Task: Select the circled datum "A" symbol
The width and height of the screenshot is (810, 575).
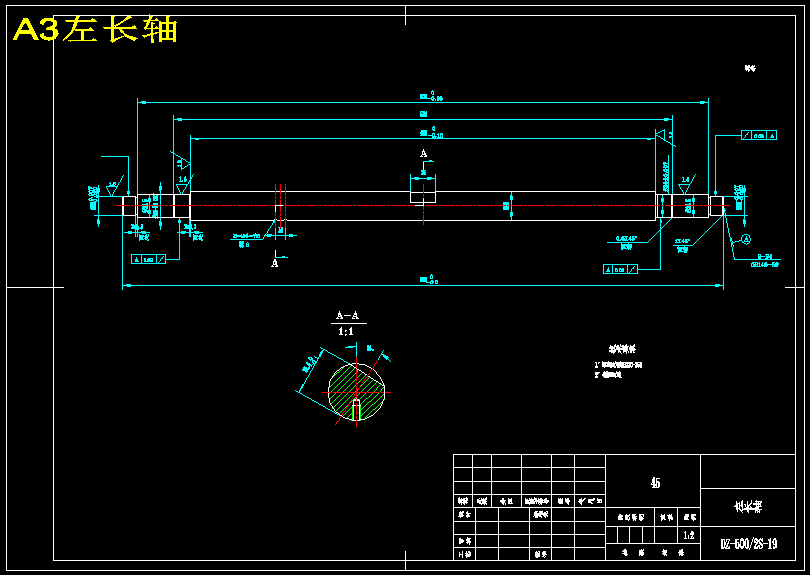Action: click(x=746, y=239)
